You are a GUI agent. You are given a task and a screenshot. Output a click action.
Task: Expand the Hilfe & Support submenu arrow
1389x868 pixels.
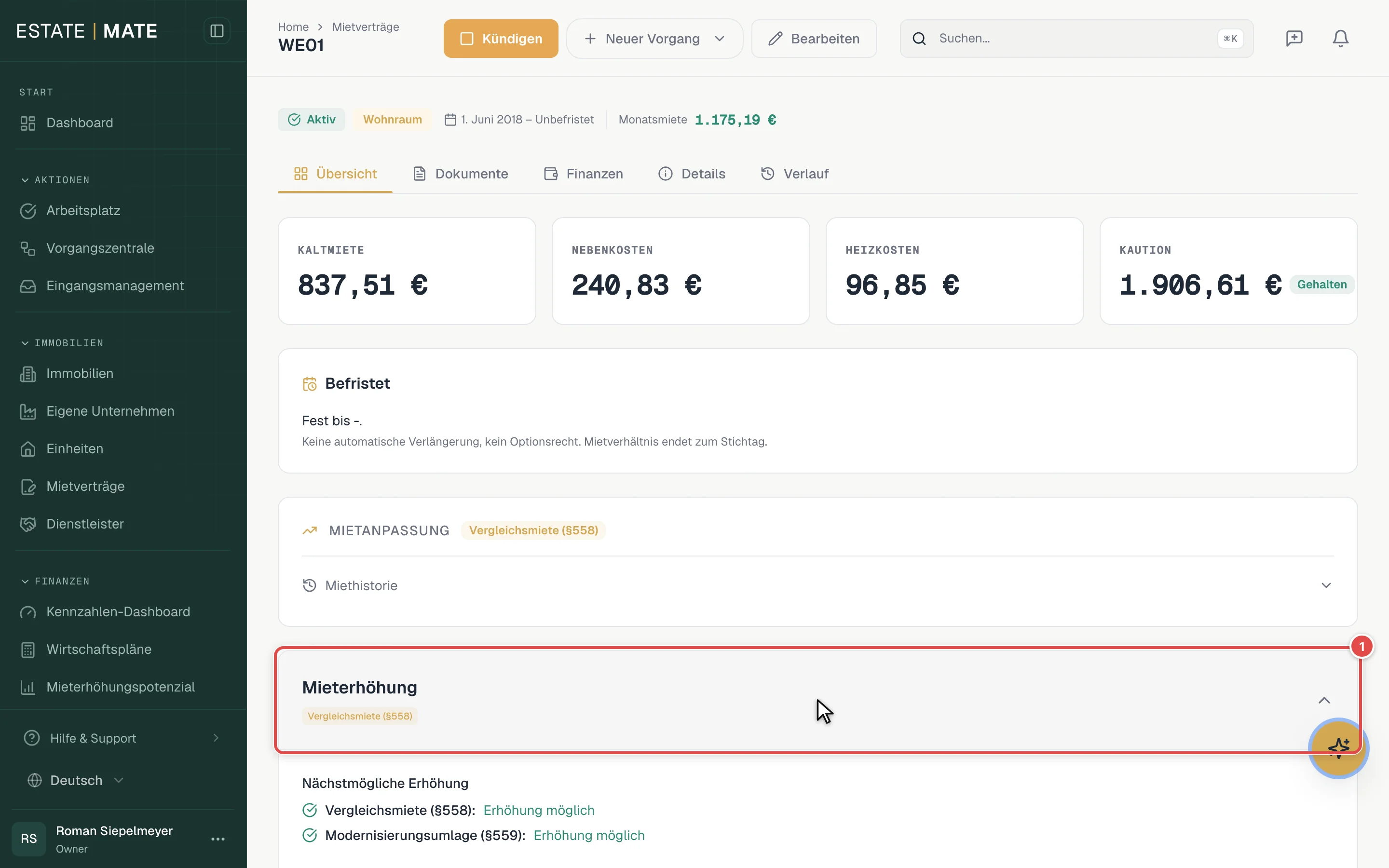(216, 738)
